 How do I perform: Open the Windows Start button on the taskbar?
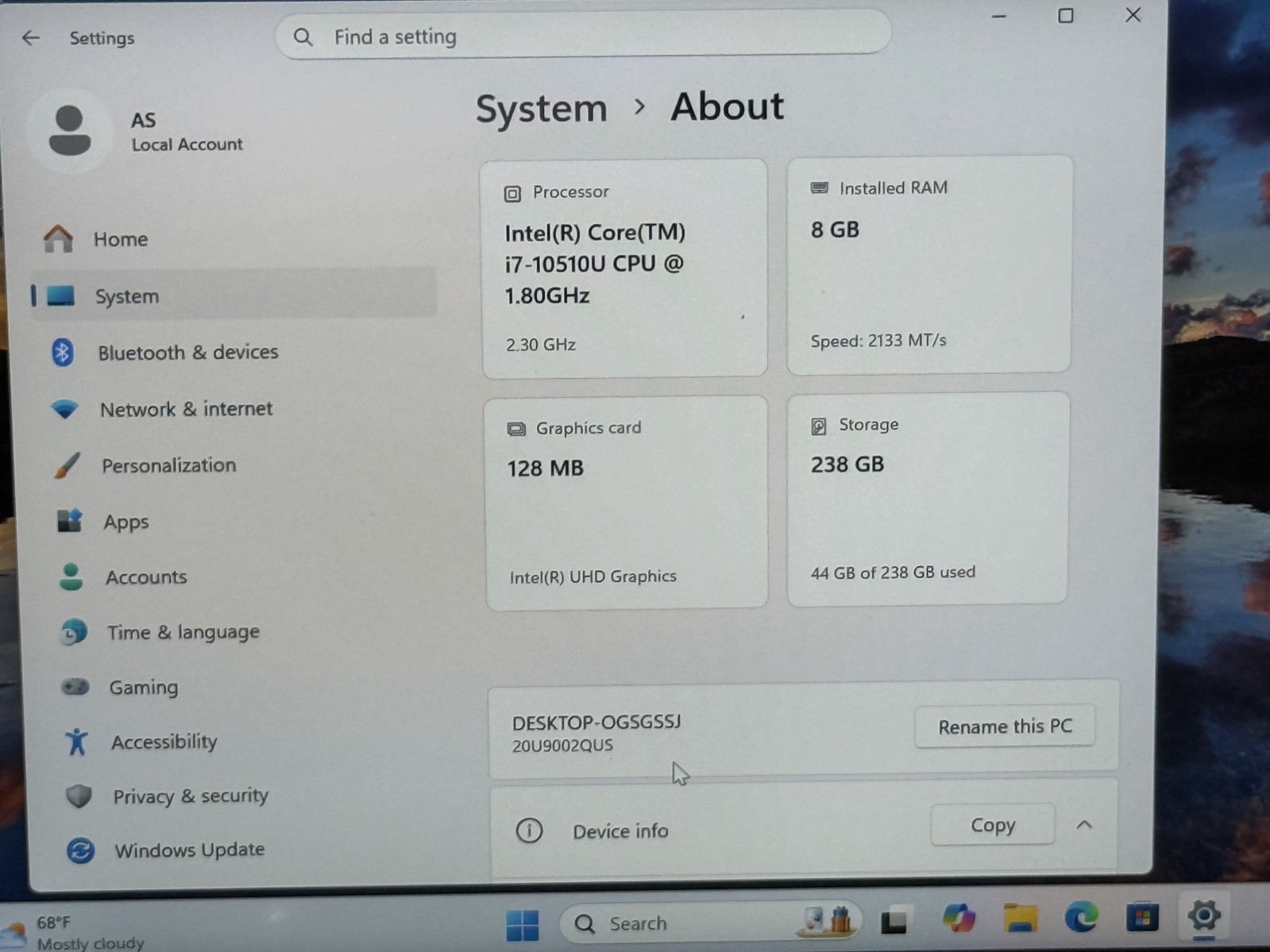click(x=522, y=924)
